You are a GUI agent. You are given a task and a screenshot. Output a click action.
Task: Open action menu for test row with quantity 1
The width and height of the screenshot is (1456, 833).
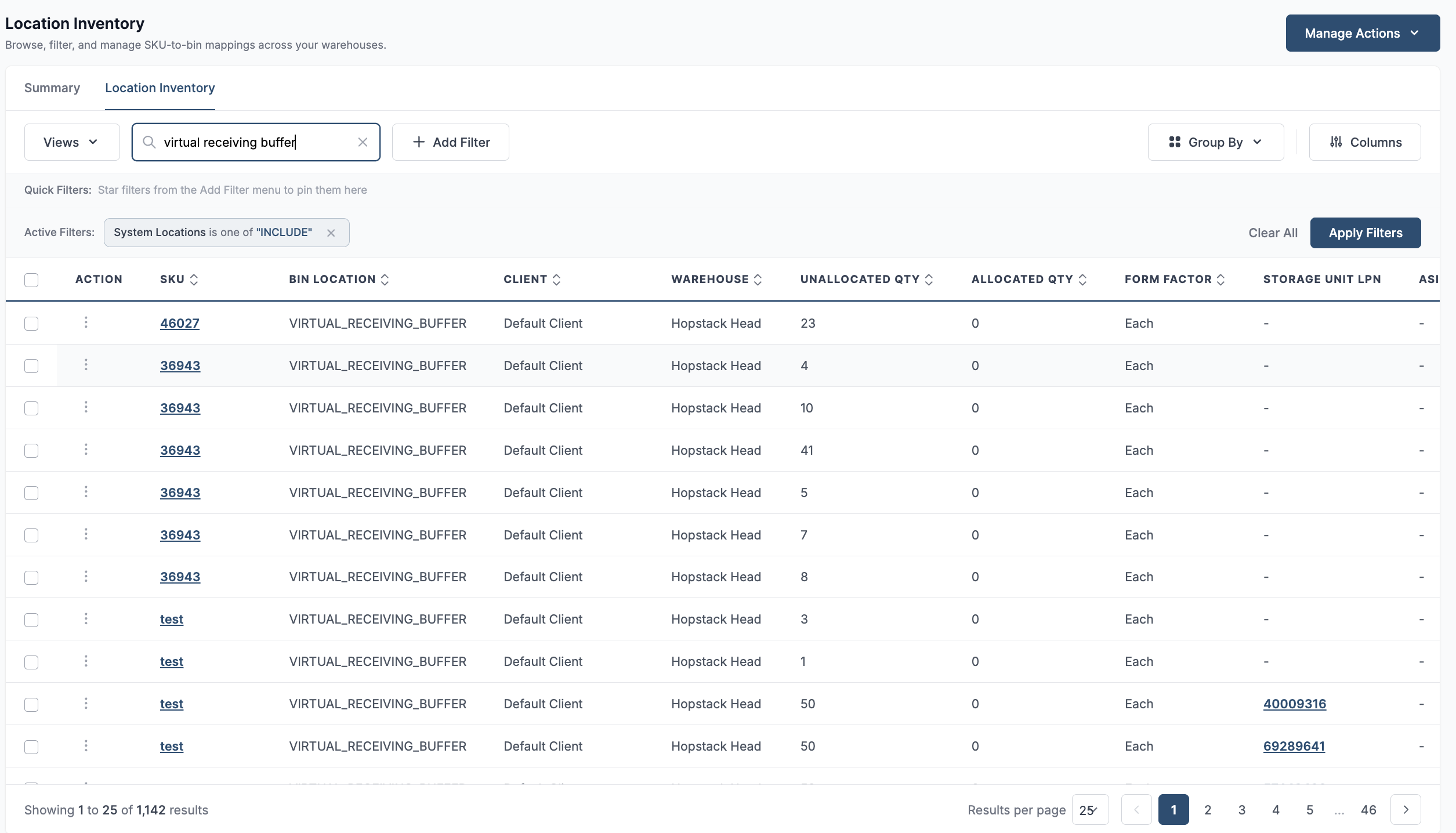point(86,661)
